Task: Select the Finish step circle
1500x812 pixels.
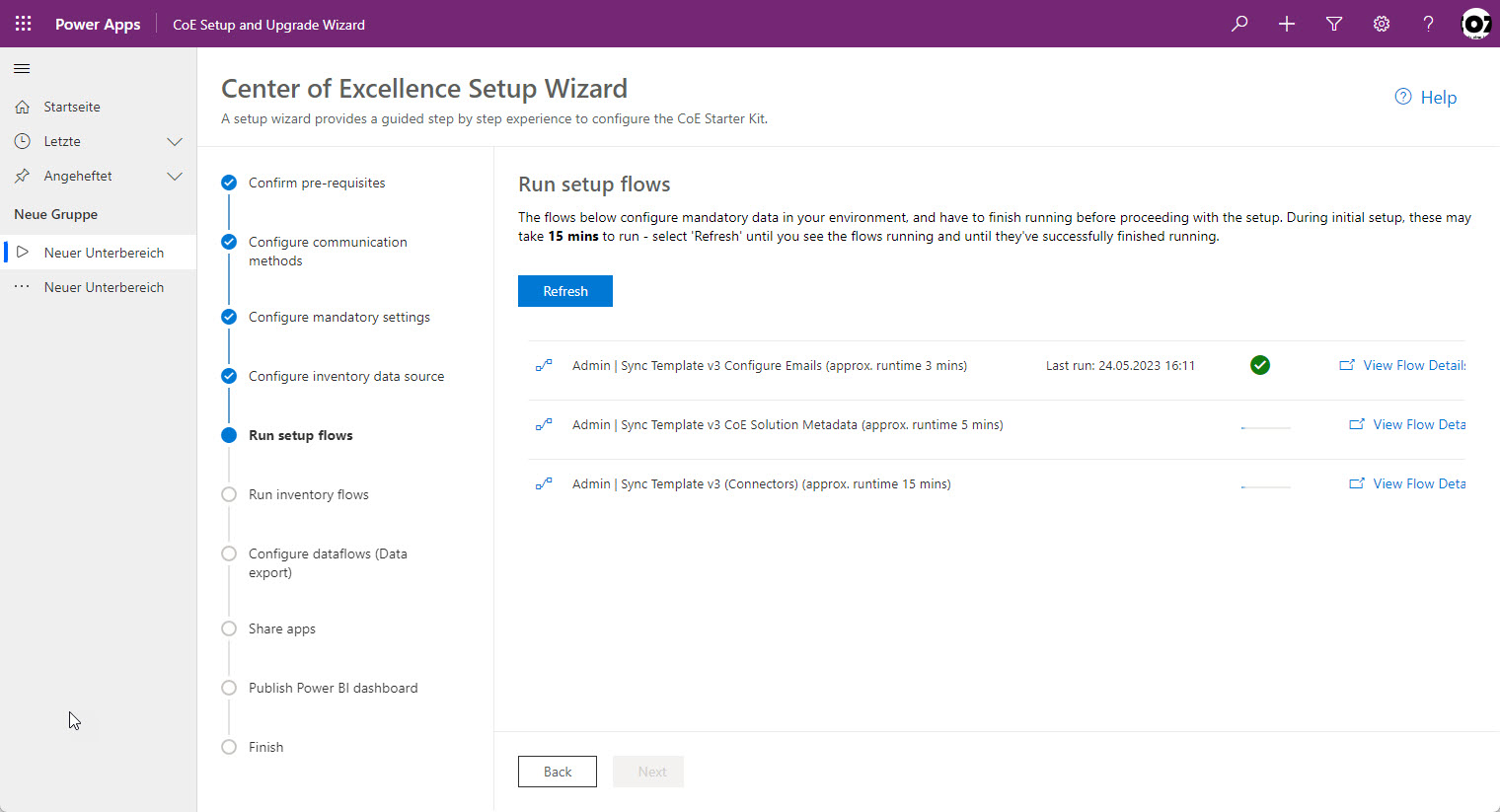Action: pos(229,747)
